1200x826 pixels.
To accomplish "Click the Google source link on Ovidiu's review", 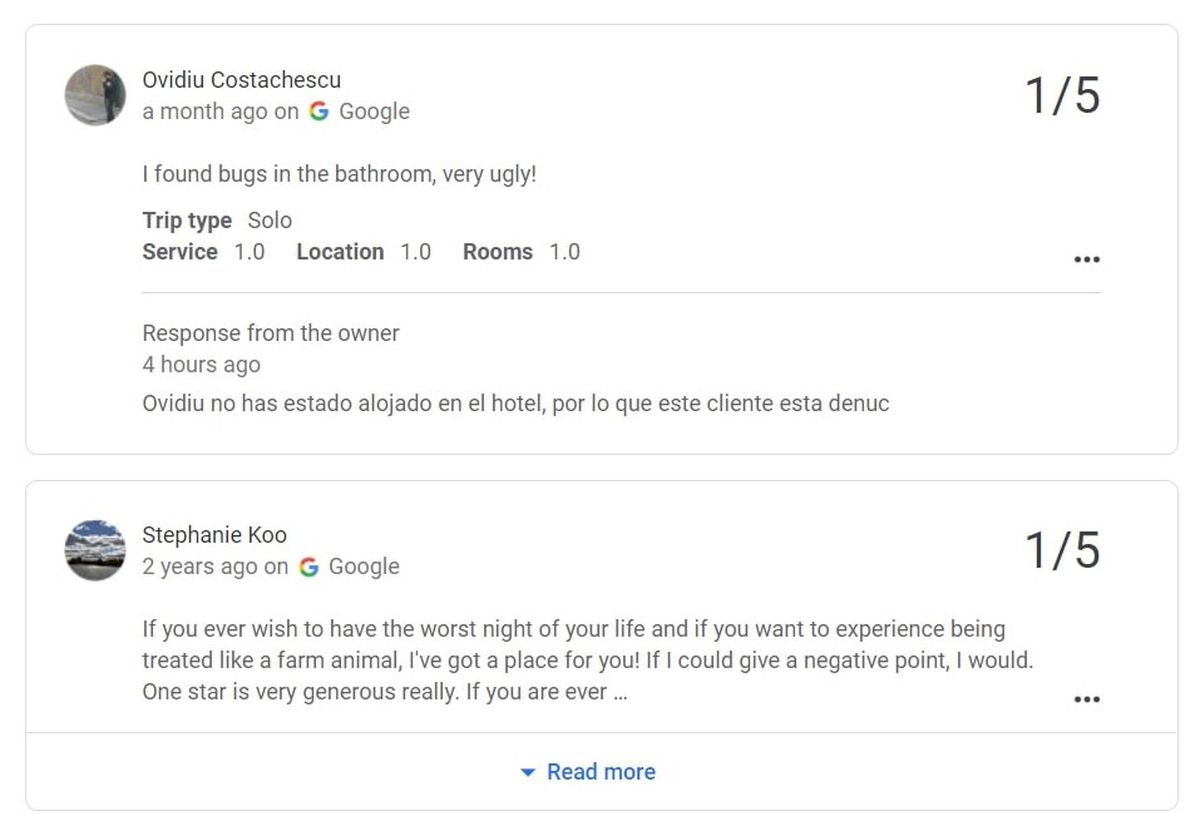I will [x=374, y=112].
